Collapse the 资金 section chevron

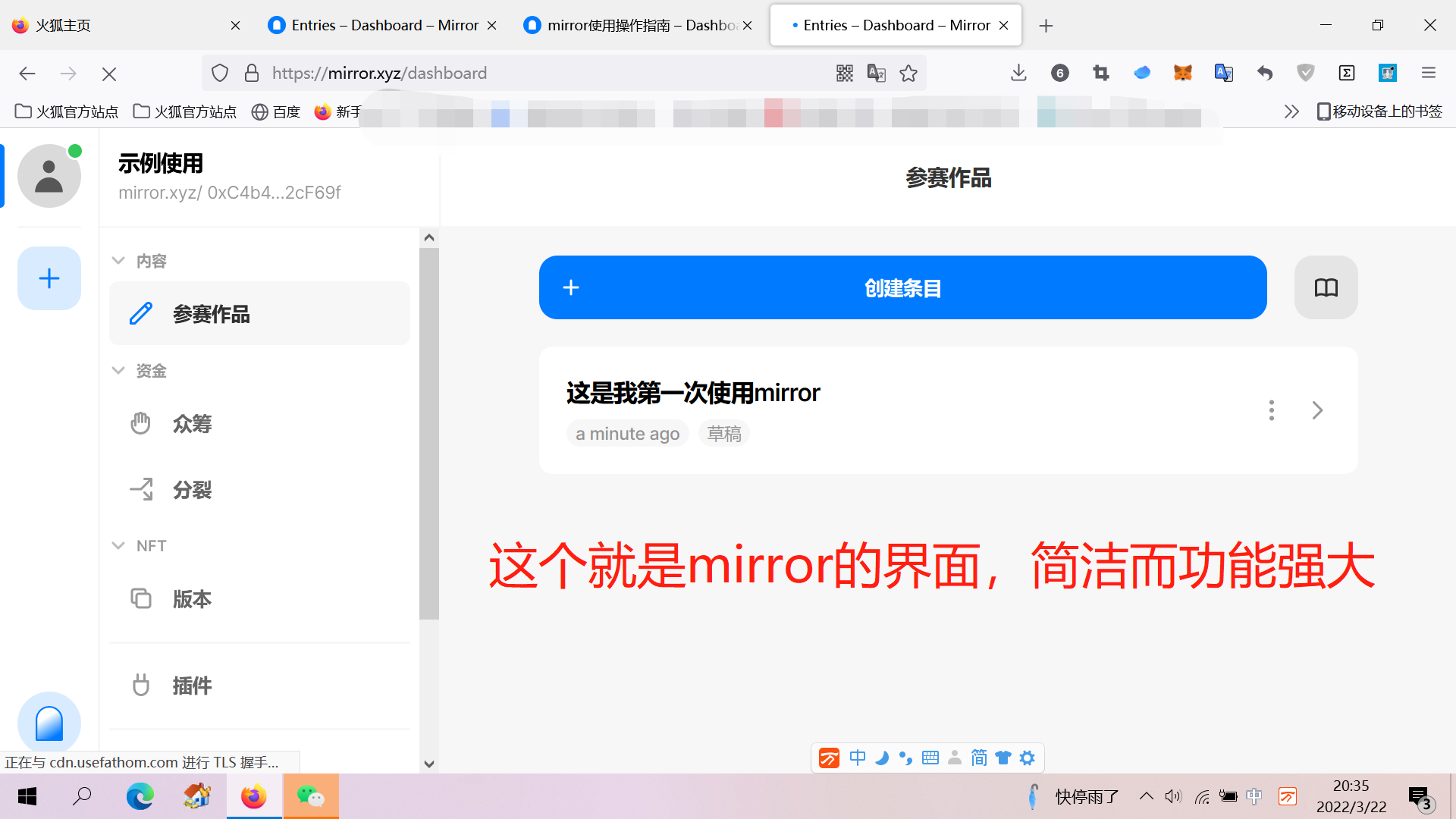coord(118,370)
